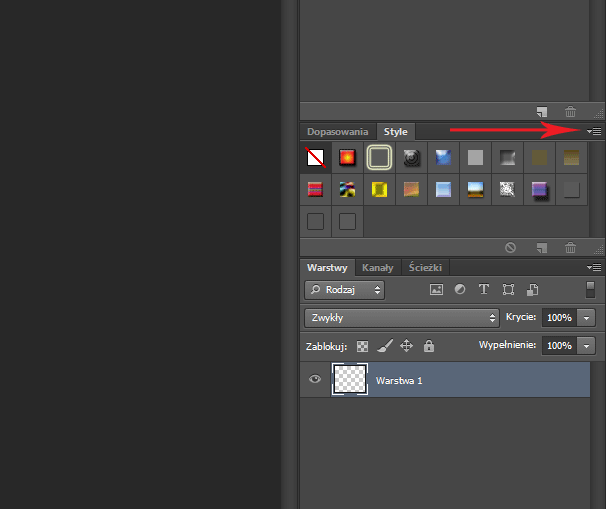This screenshot has width=606, height=509.
Task: Apply the blue-to-orange horizon style swatch
Action: pos(475,189)
